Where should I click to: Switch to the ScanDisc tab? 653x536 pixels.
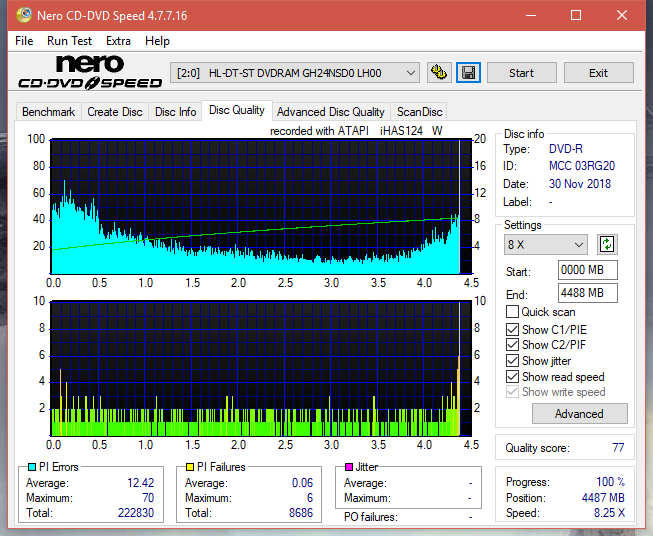(x=419, y=112)
